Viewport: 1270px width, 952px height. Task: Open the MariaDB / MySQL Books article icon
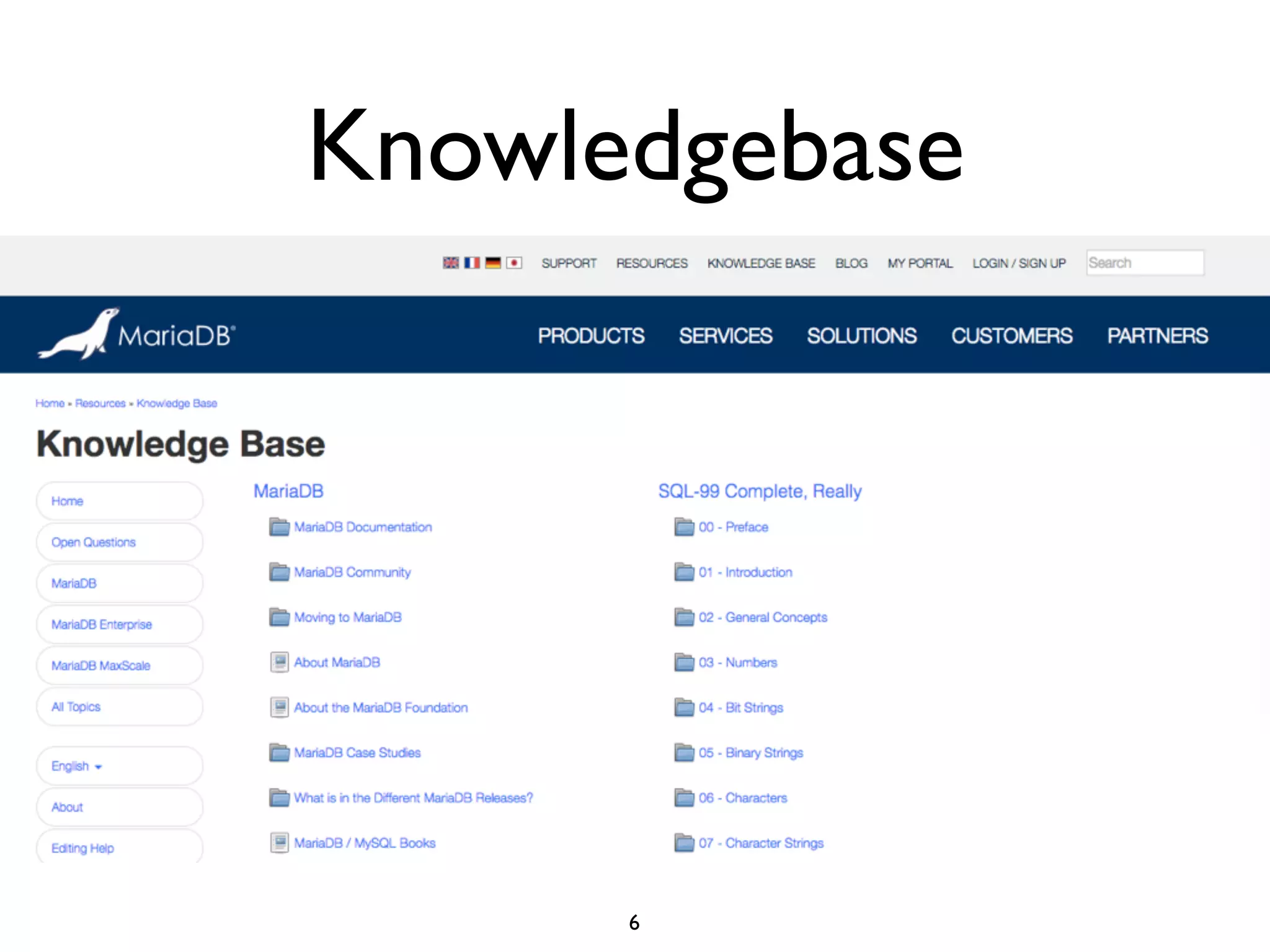(280, 843)
